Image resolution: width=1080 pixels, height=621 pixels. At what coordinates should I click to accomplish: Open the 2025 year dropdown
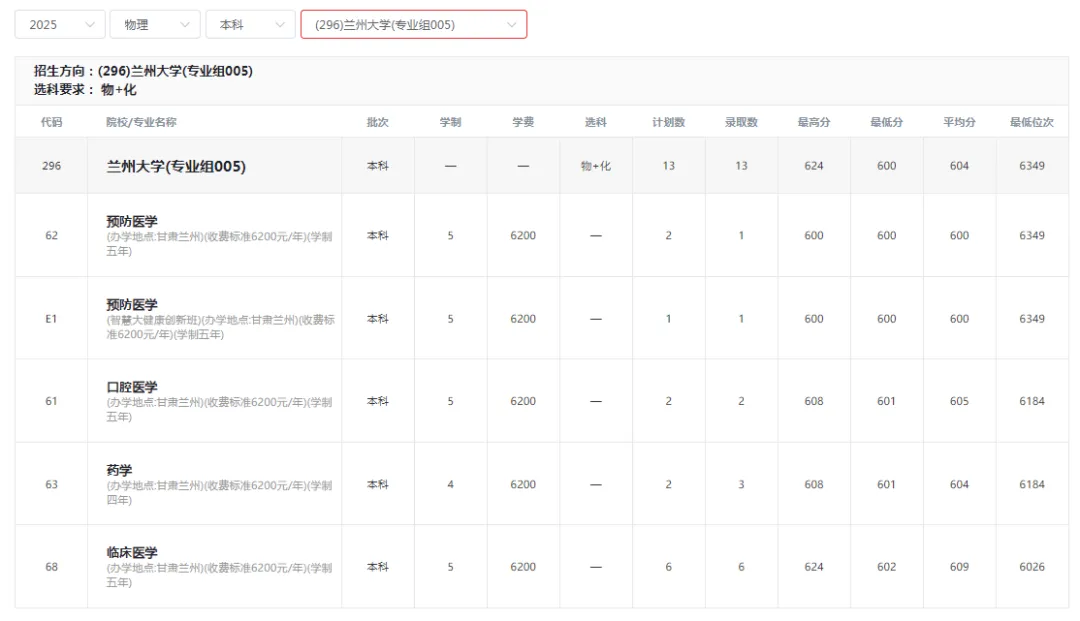coord(60,25)
